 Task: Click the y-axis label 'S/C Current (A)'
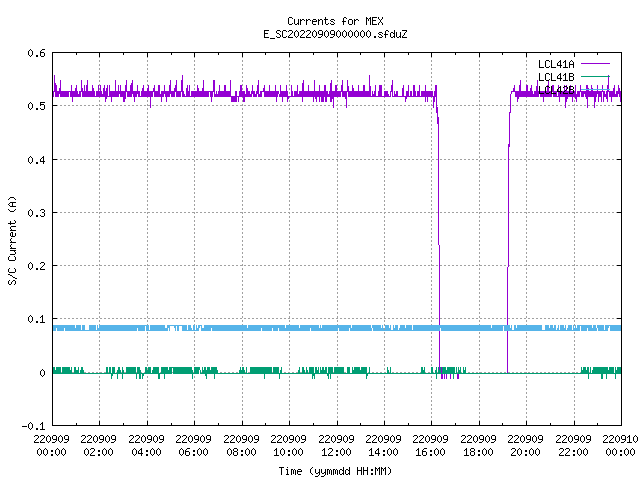click(12, 240)
